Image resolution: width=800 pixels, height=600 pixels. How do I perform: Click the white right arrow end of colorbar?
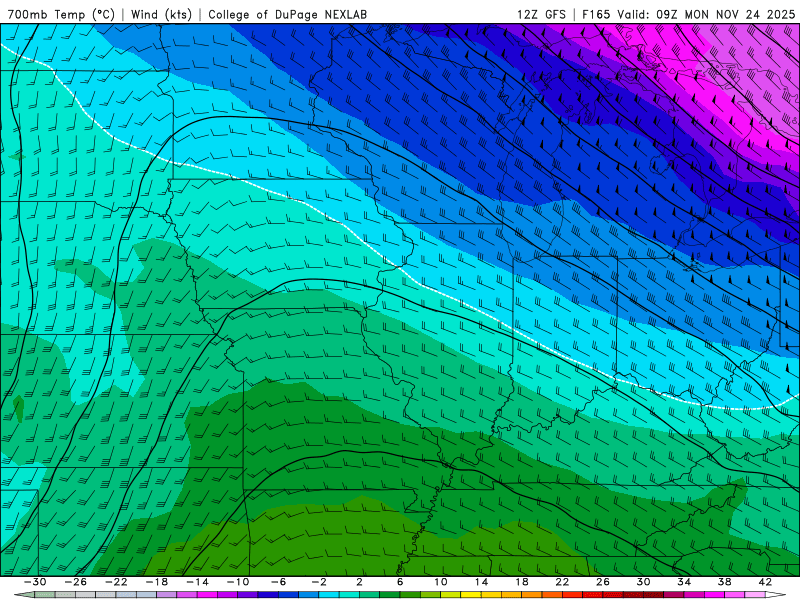coord(776,595)
